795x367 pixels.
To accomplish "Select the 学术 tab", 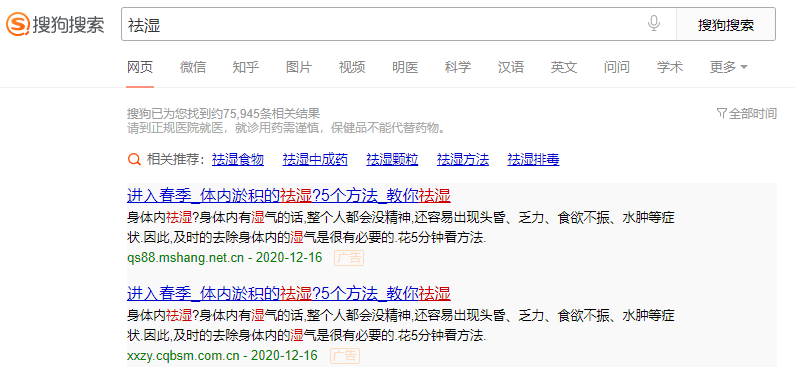I will 670,67.
